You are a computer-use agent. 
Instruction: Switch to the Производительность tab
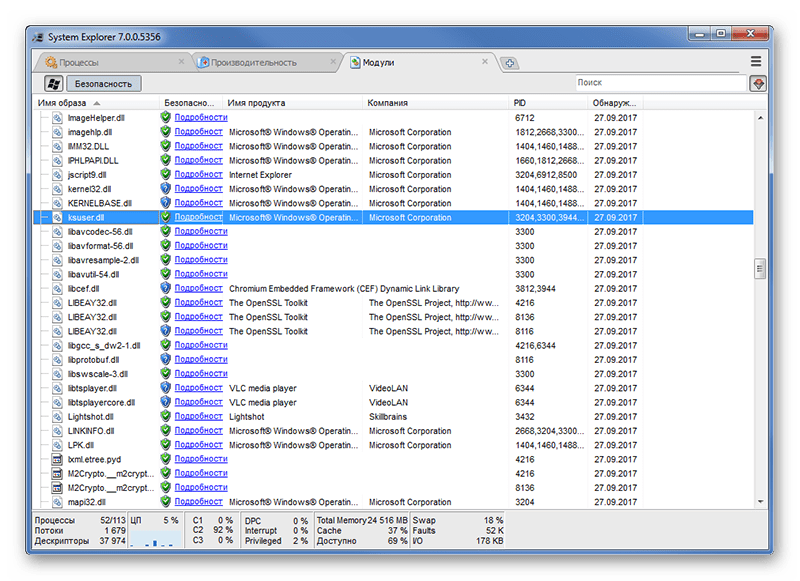click(254, 63)
